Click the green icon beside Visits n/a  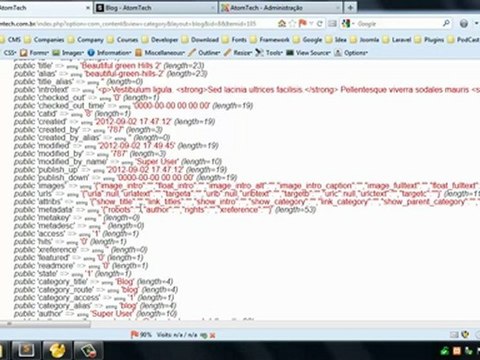click(x=204, y=335)
